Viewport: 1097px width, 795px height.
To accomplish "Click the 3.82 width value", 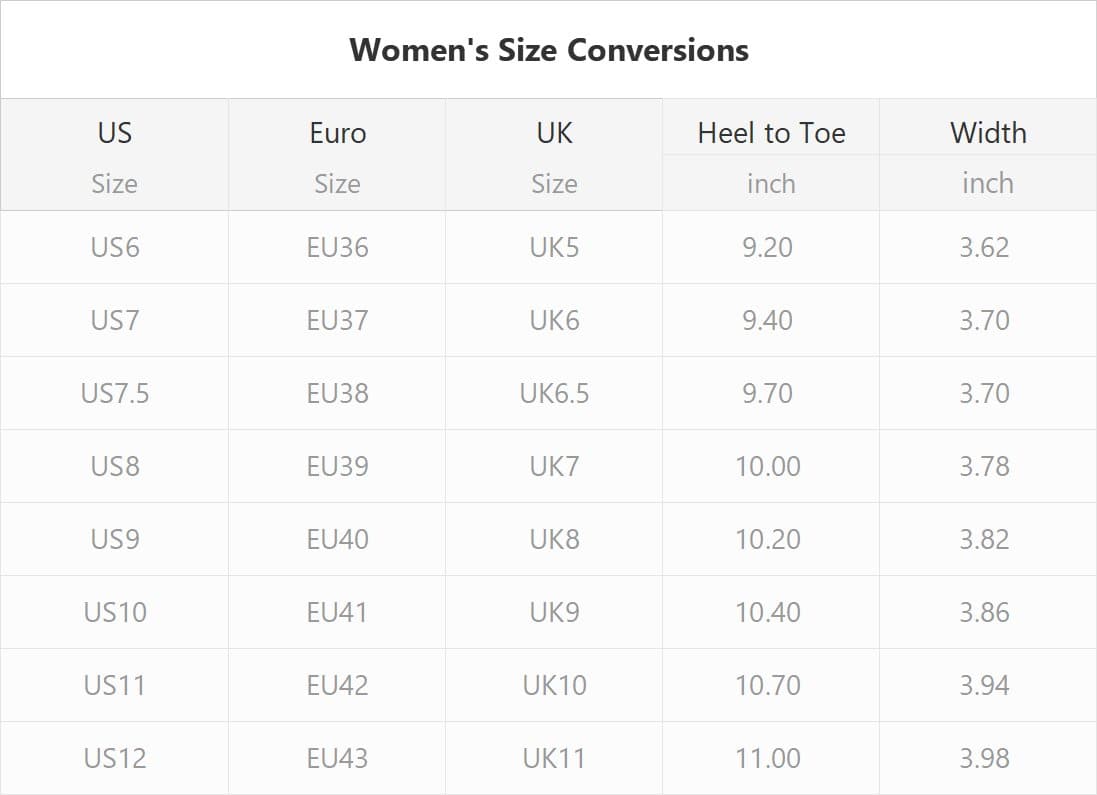I will click(985, 539).
